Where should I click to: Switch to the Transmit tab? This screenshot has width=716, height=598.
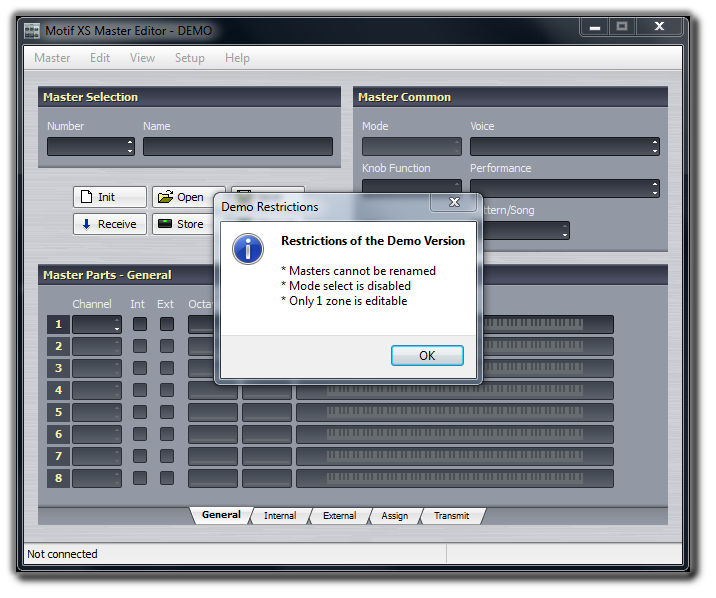(451, 515)
